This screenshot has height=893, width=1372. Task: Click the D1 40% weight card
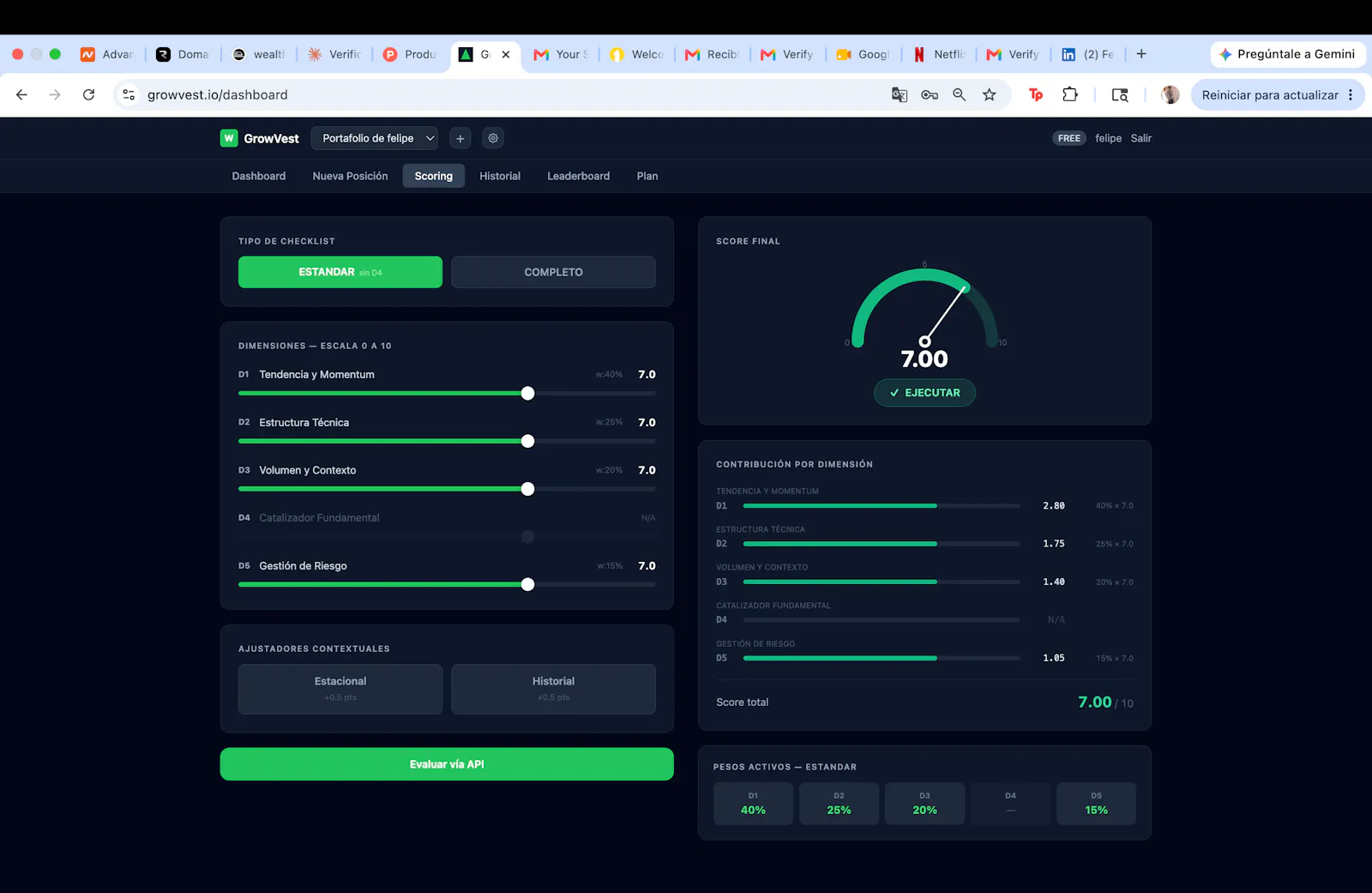coord(753,804)
